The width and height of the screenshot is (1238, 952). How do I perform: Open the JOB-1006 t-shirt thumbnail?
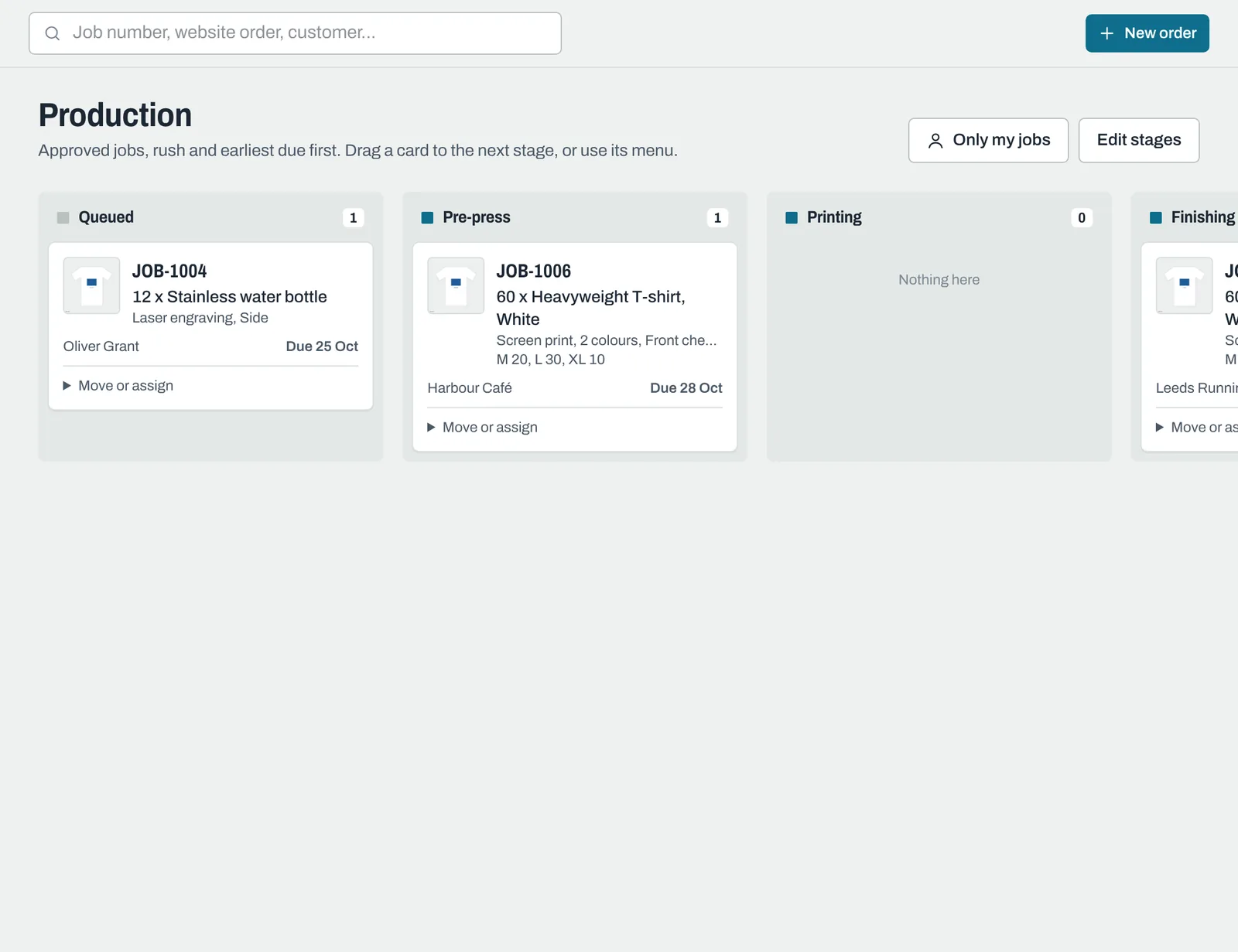(456, 285)
